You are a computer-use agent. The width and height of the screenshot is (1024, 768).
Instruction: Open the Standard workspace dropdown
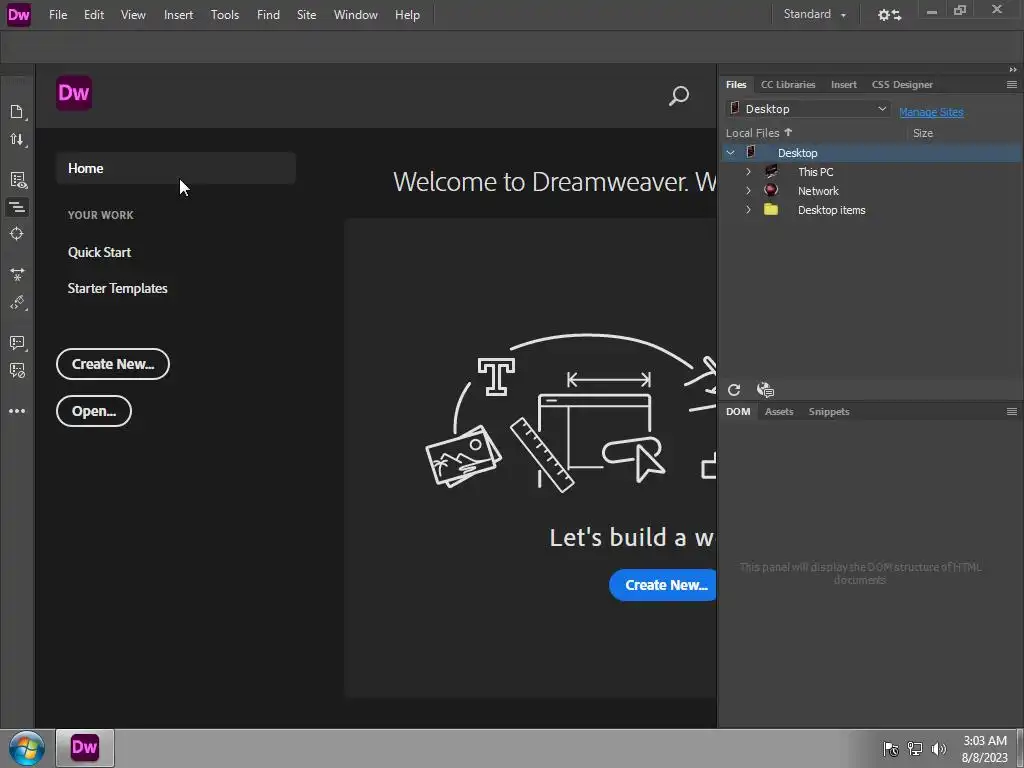click(815, 14)
